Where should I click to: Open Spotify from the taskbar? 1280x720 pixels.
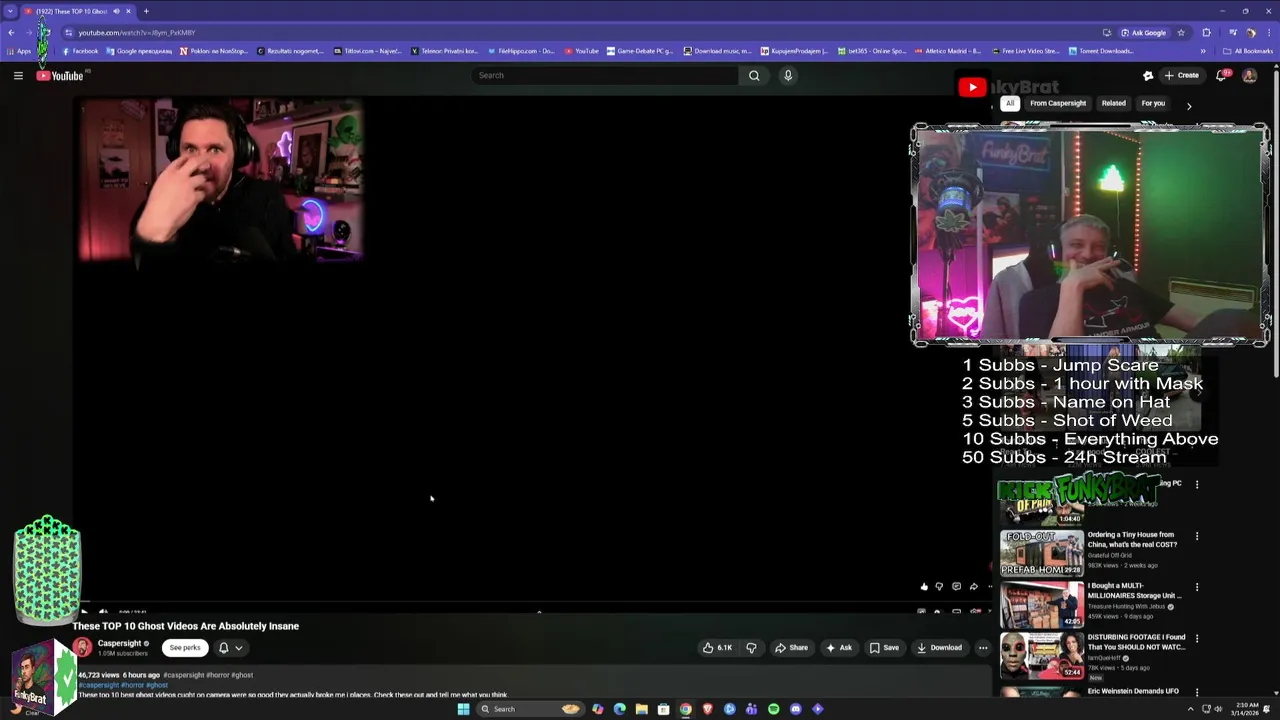[x=773, y=709]
